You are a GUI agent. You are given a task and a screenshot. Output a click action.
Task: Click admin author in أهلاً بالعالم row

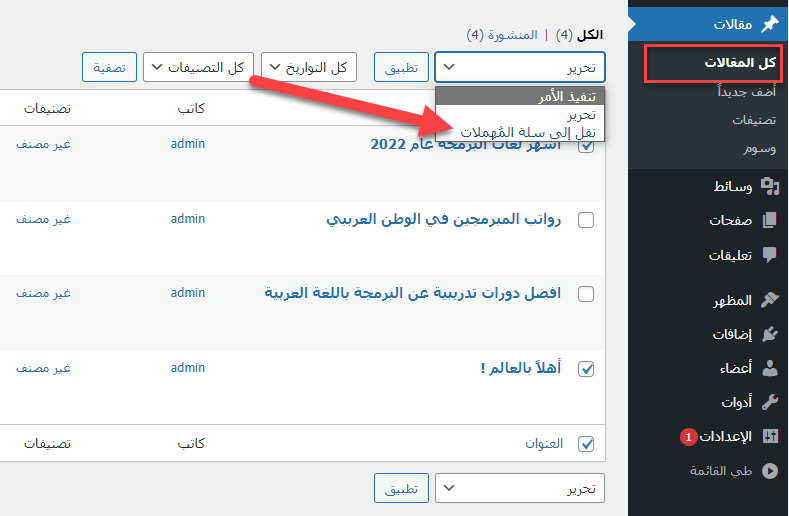[x=188, y=367]
